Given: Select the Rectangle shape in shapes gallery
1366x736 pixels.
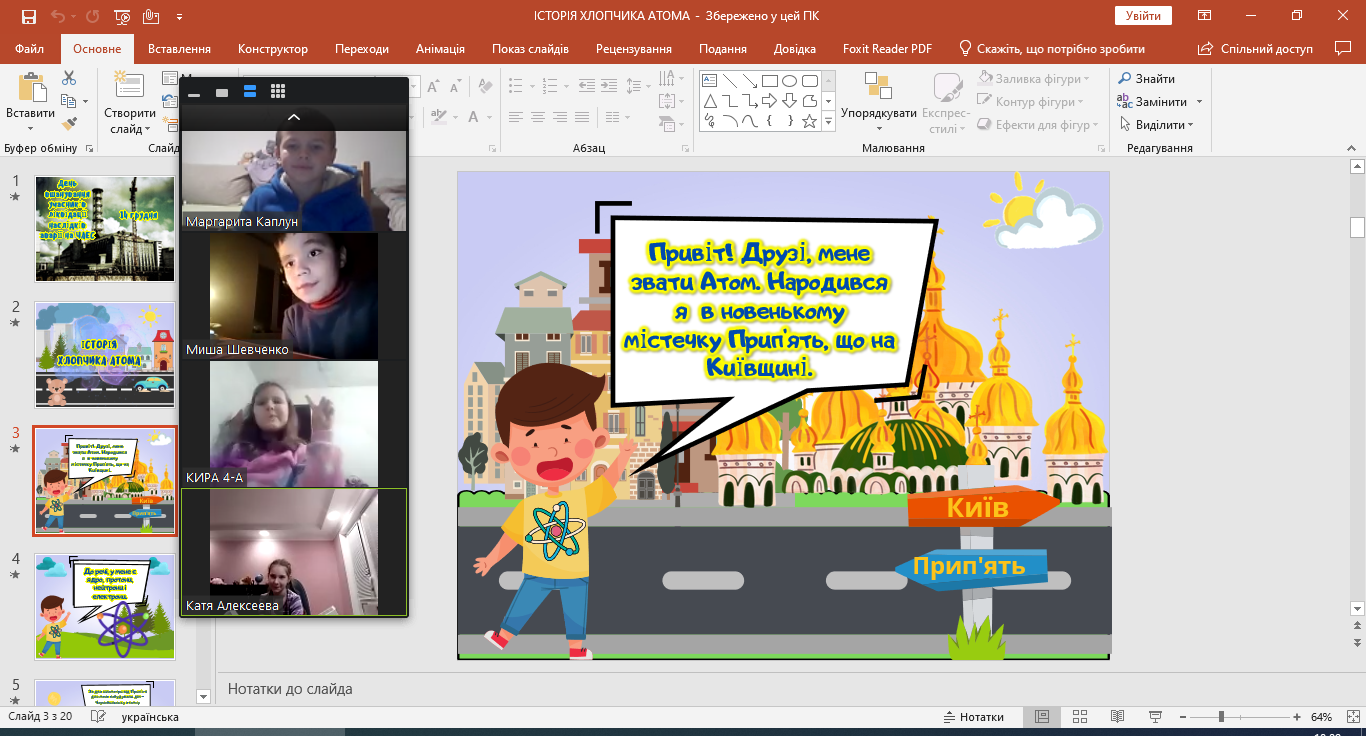Looking at the screenshot, I should coord(769,81).
